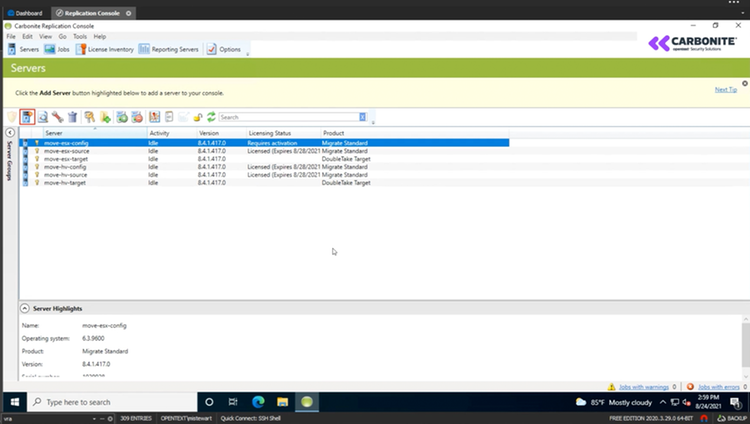Screen dimensions: 750x424
Task: Open the Edit menu
Action: 27,36
